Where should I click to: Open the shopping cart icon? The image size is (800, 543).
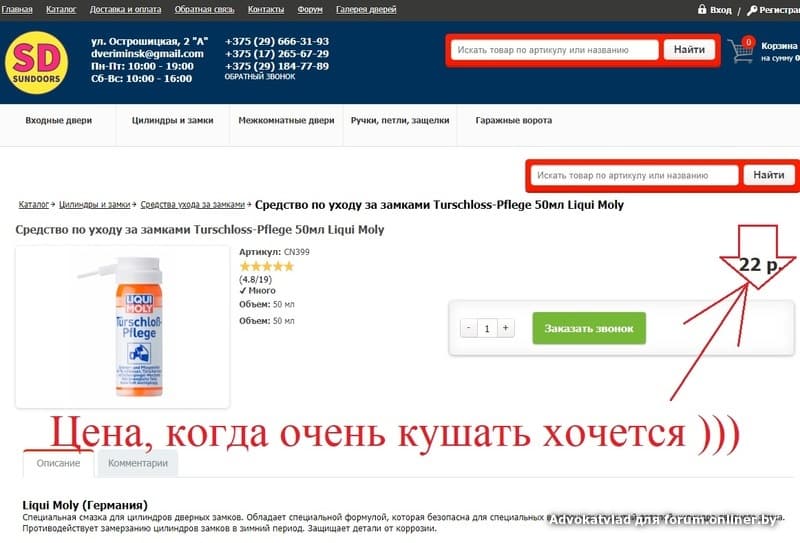(741, 50)
